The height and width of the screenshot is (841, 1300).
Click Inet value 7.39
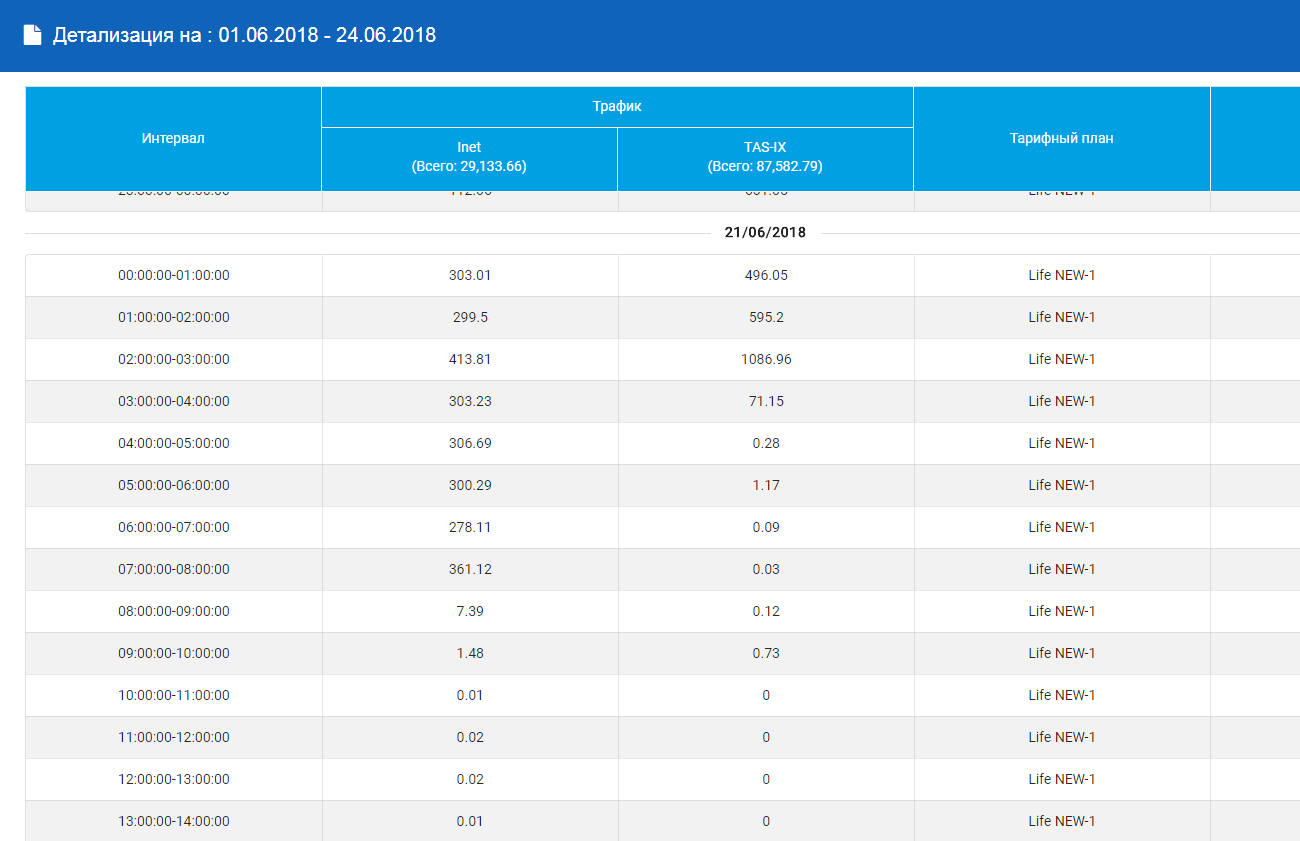coord(470,611)
